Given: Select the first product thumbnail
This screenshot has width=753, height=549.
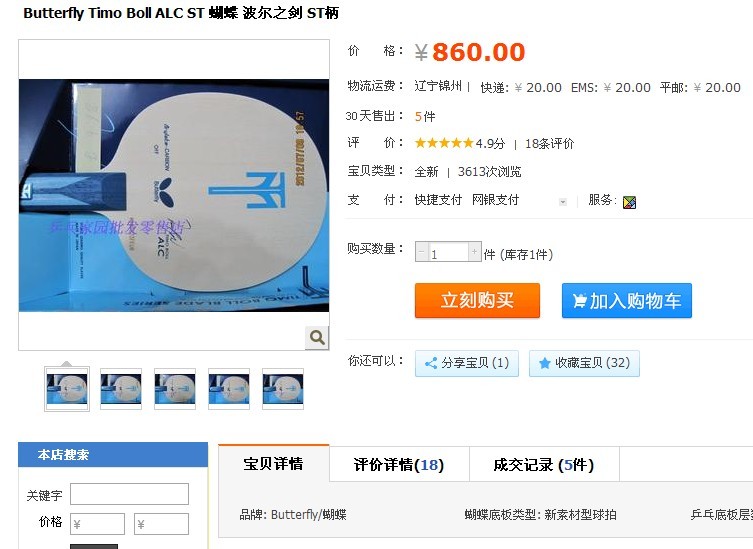Looking at the screenshot, I should (67, 389).
